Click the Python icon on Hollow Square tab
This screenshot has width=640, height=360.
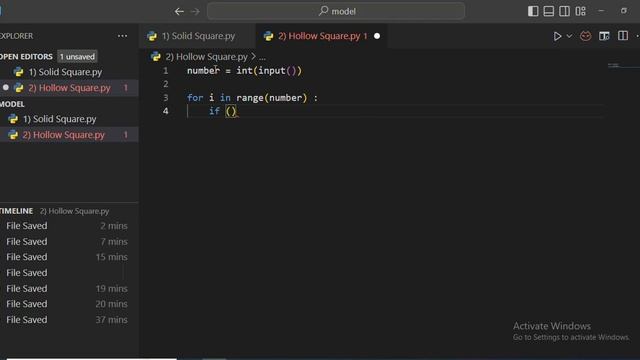[268, 36]
